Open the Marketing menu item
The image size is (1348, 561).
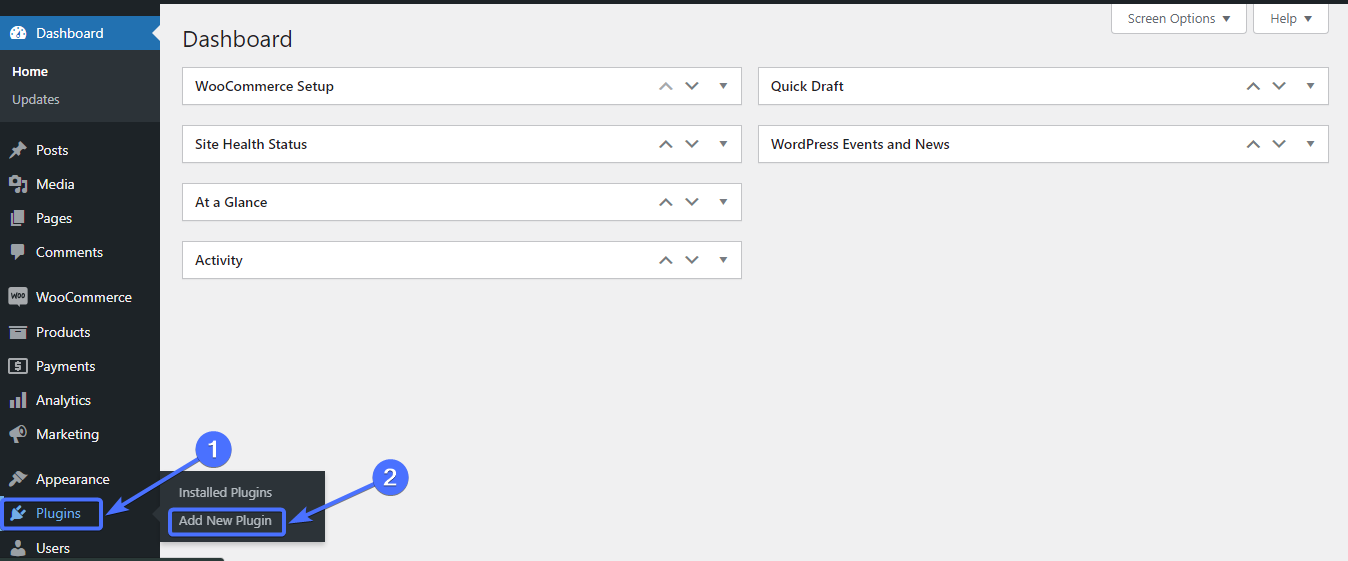coord(80,434)
